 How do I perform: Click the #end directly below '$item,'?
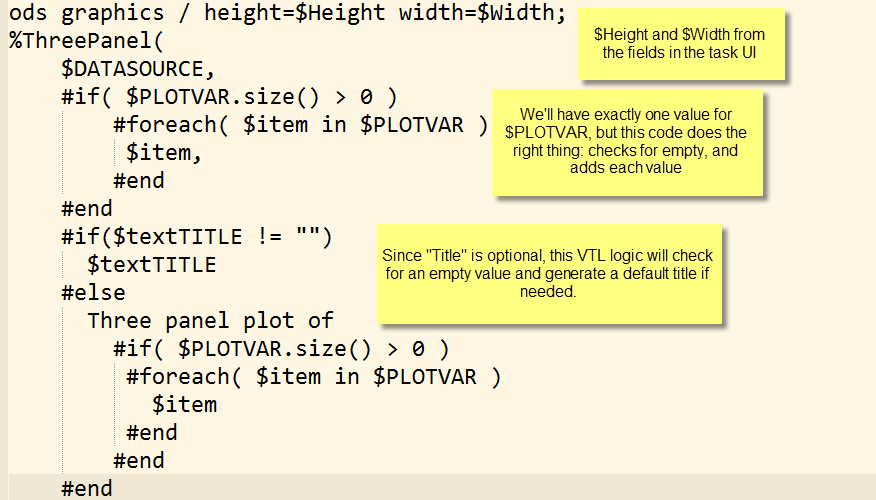[x=138, y=181]
